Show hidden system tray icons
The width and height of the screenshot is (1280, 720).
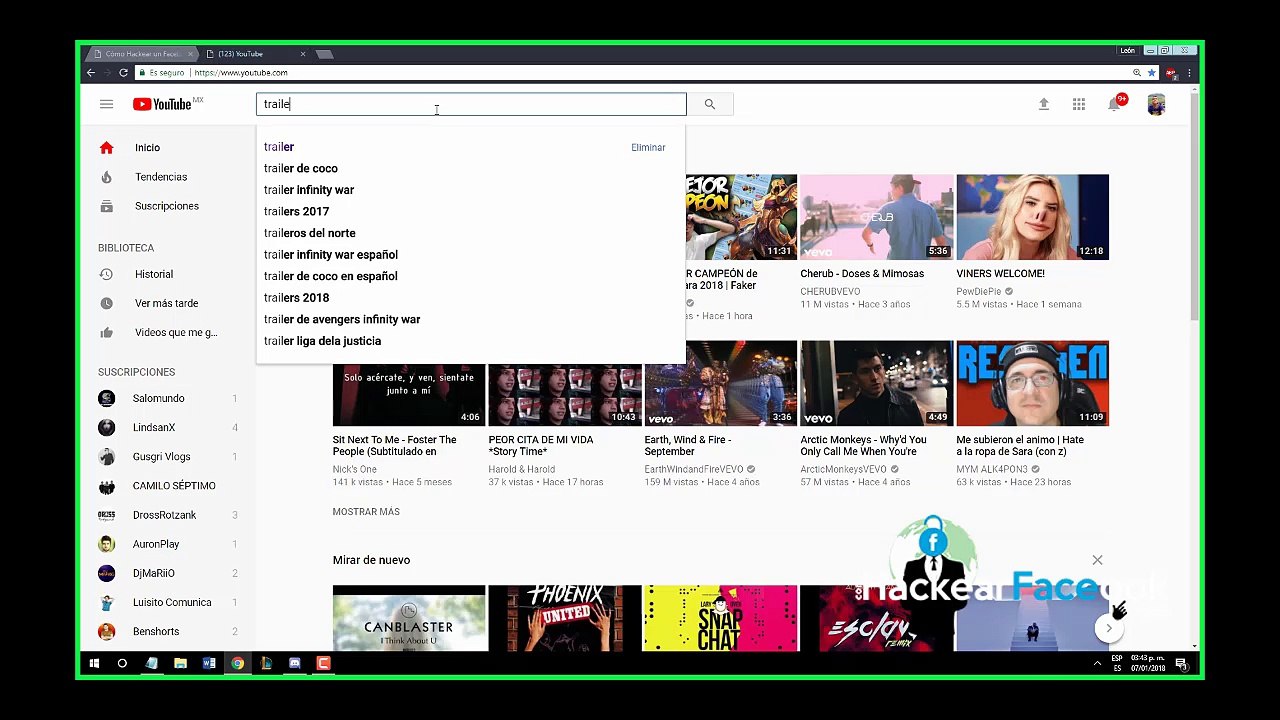pyautogui.click(x=1097, y=664)
